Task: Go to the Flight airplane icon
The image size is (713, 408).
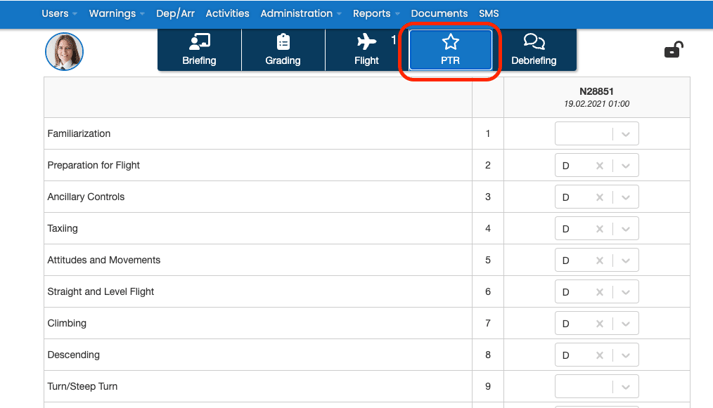Action: point(367,42)
